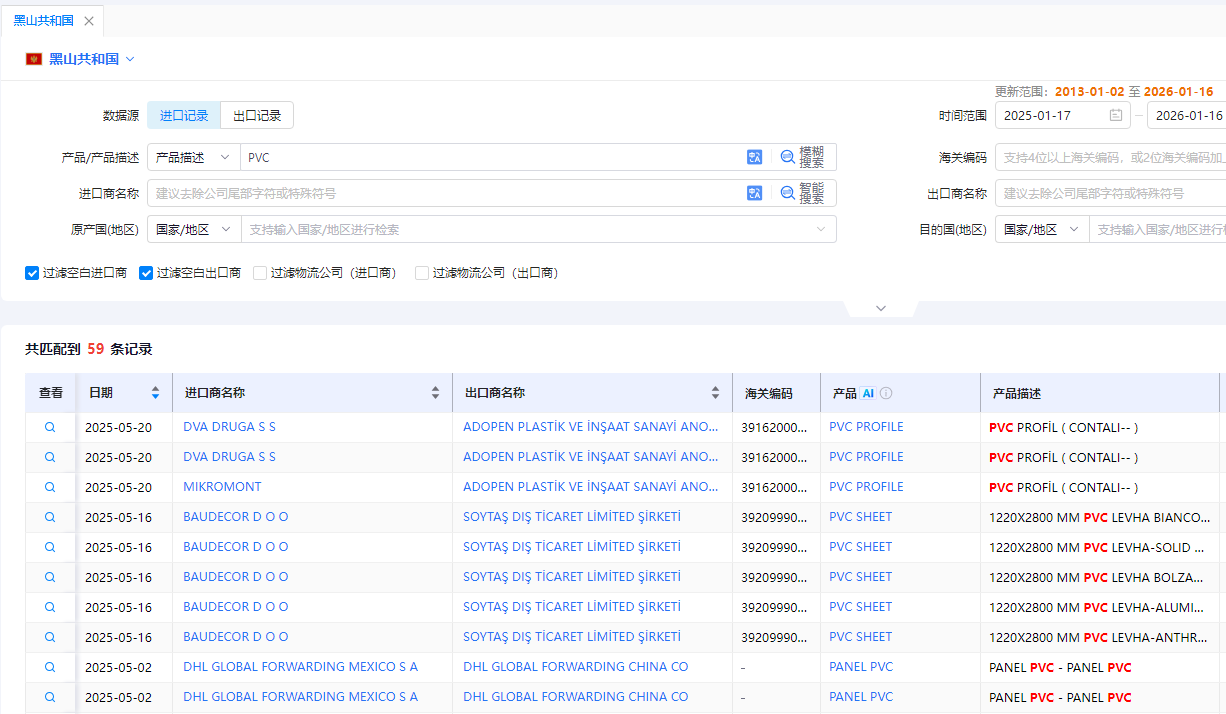The image size is (1226, 714).
Task: View details icon for MIKROMONT record
Action: pyautogui.click(x=50, y=487)
